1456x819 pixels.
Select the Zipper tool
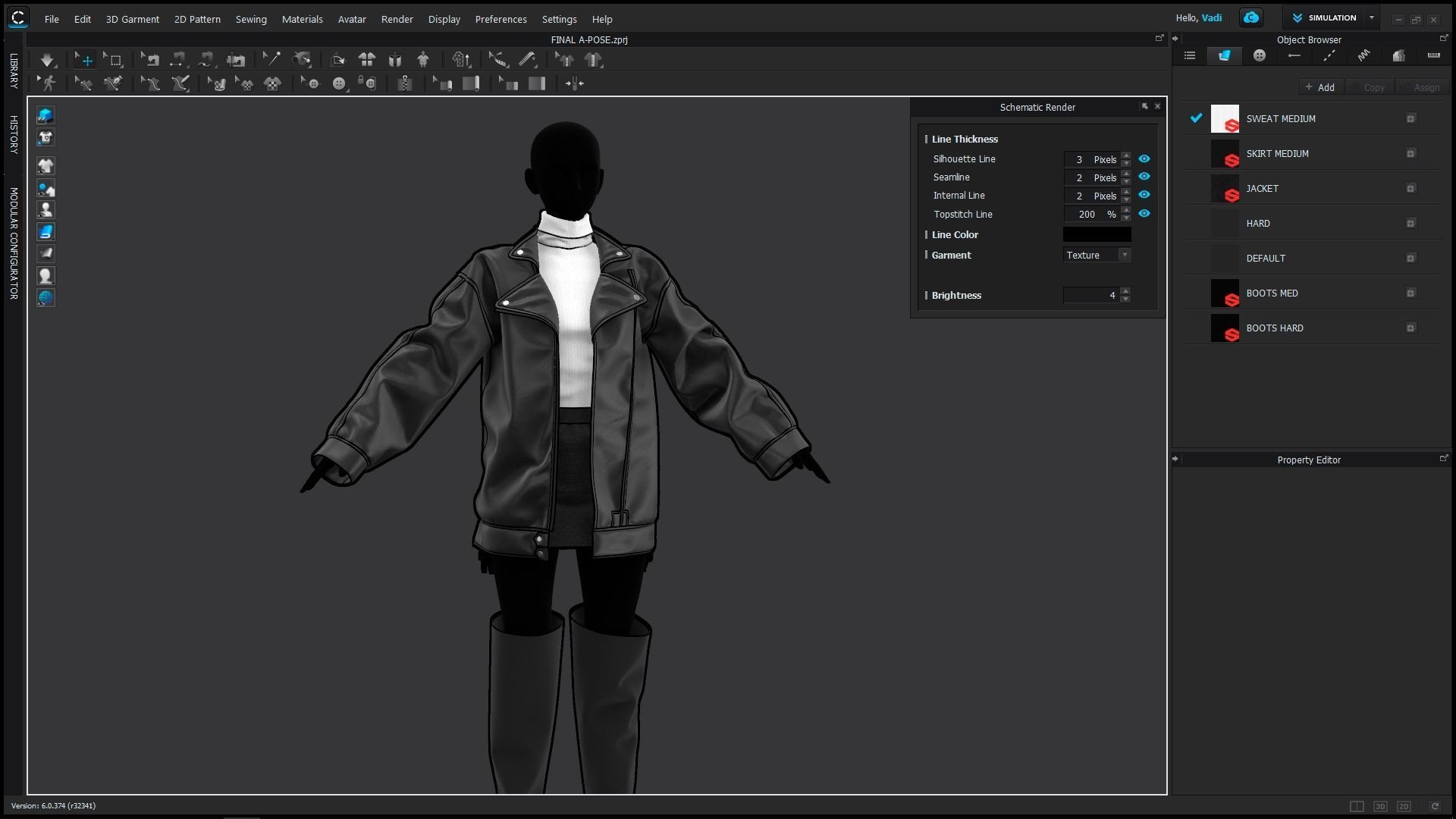(x=405, y=83)
